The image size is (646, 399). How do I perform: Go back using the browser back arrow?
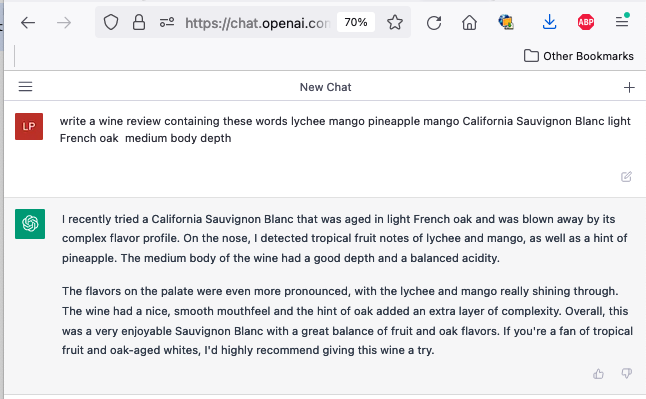click(x=28, y=23)
